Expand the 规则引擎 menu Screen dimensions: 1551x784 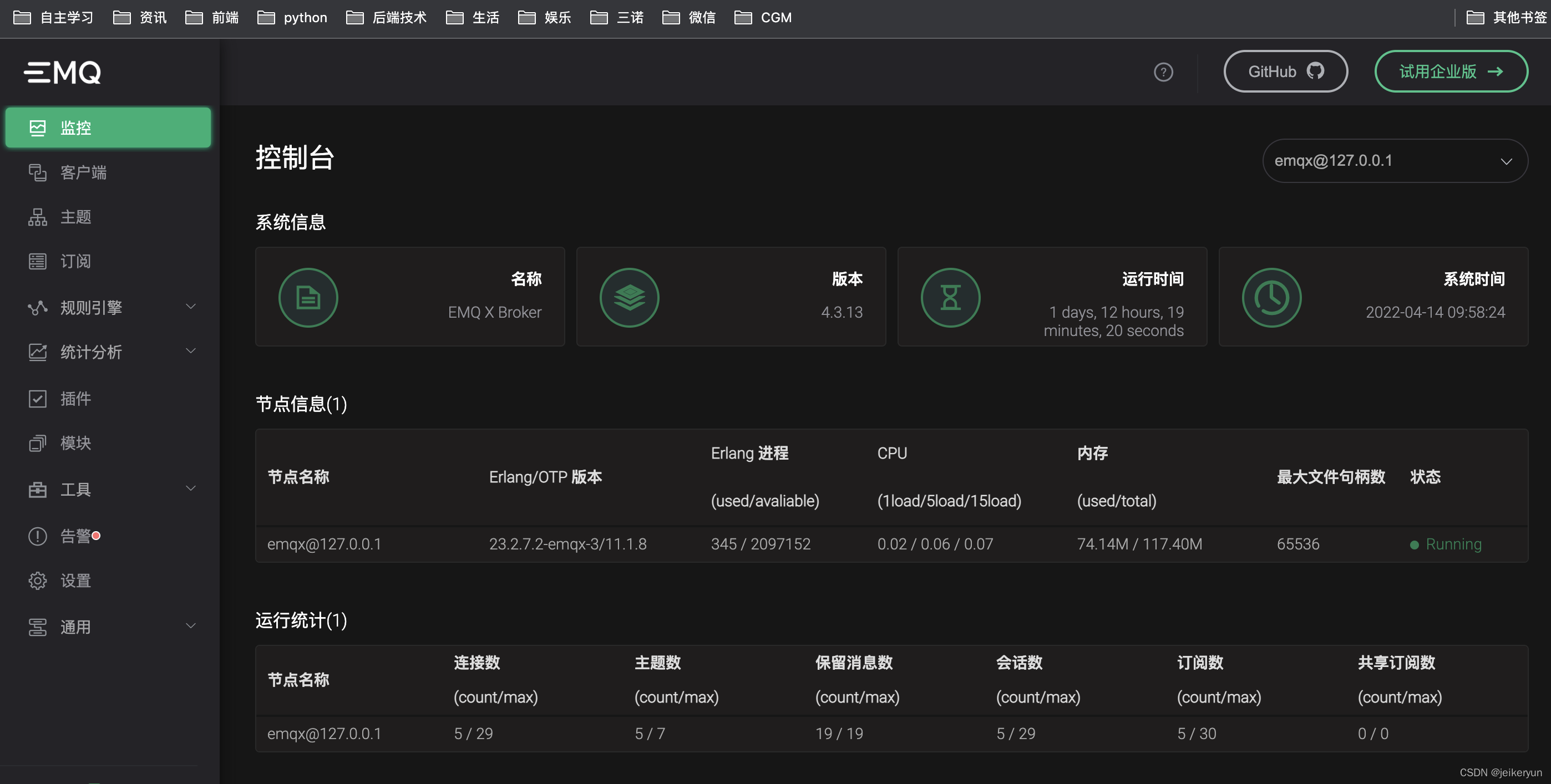(x=108, y=307)
